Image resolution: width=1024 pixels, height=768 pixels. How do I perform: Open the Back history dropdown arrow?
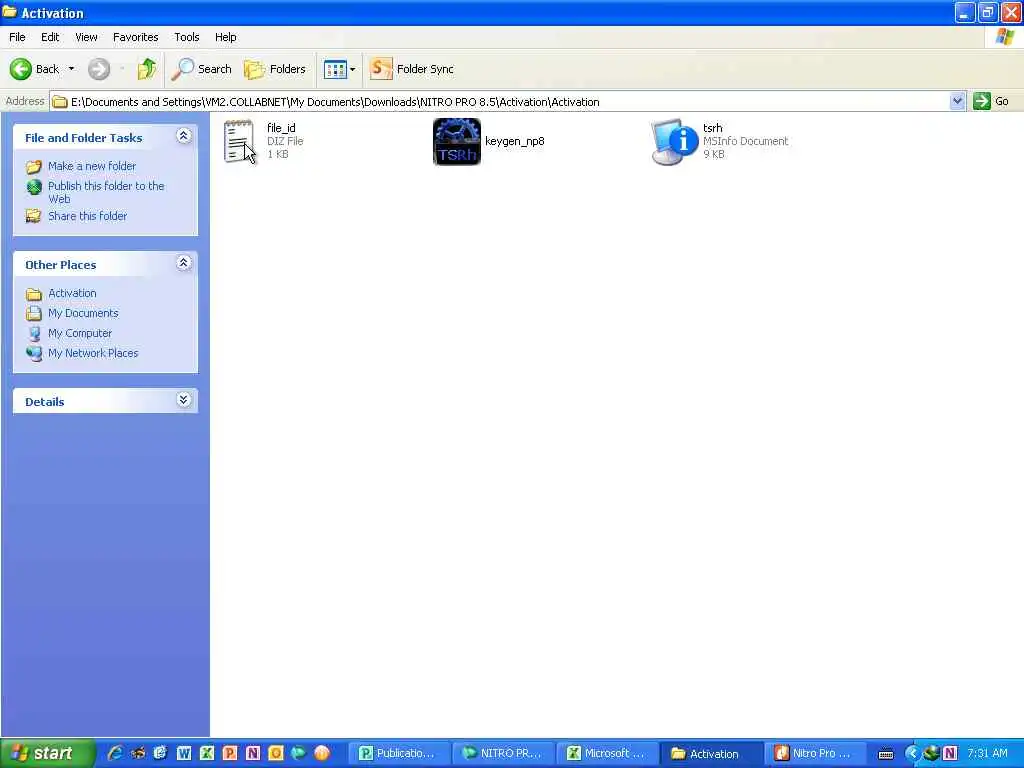(71, 69)
